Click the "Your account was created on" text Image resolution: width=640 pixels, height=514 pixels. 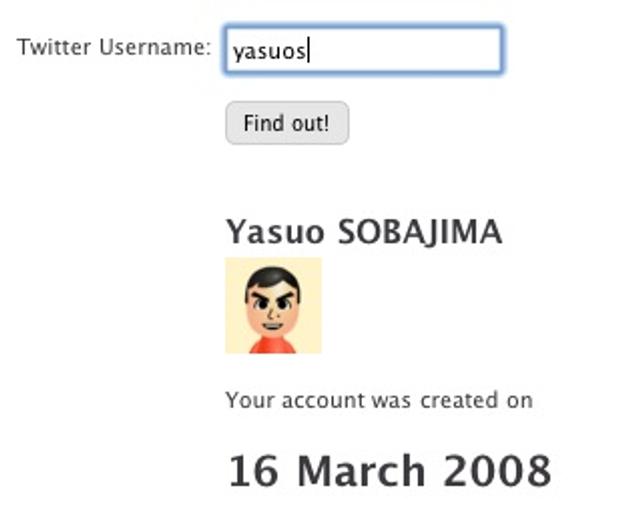tap(378, 401)
